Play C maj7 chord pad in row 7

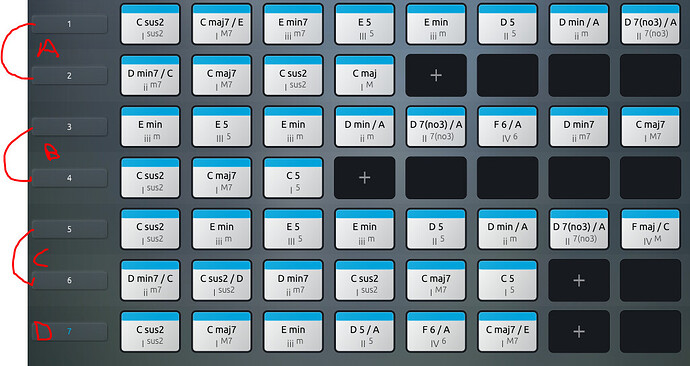(222, 332)
